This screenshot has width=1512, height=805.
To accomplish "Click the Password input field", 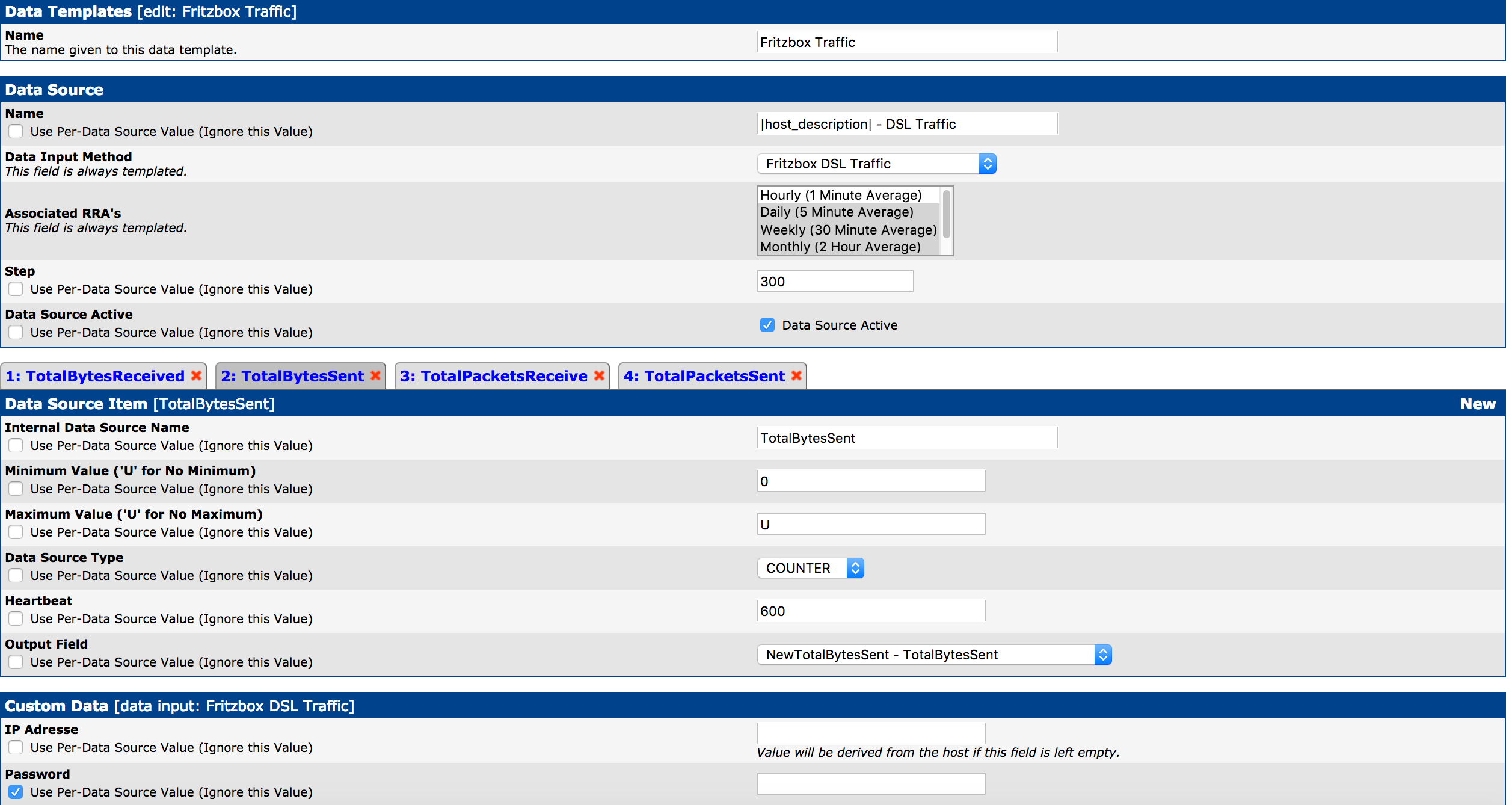I will click(x=871, y=784).
